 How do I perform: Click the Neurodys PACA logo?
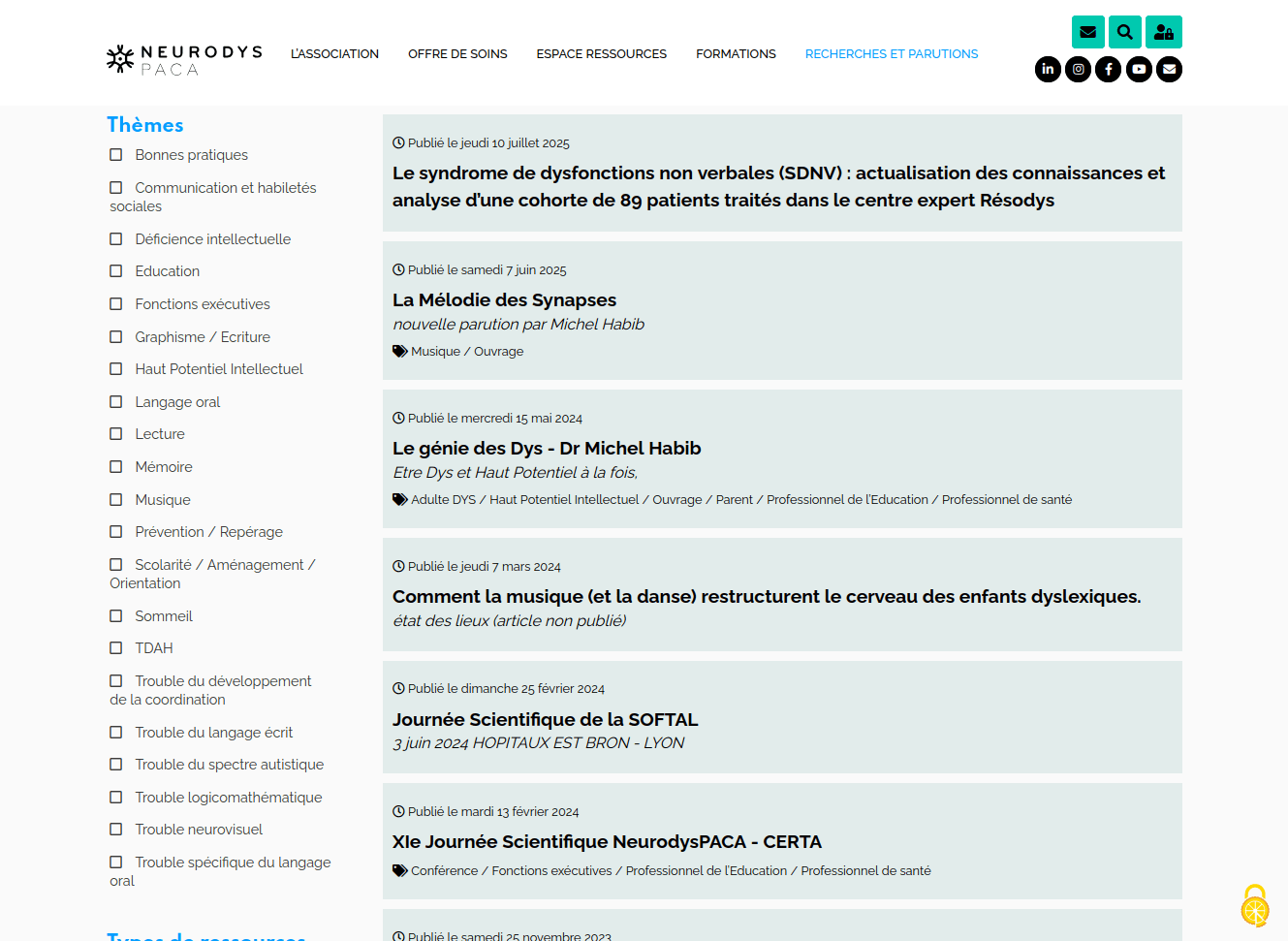click(184, 59)
